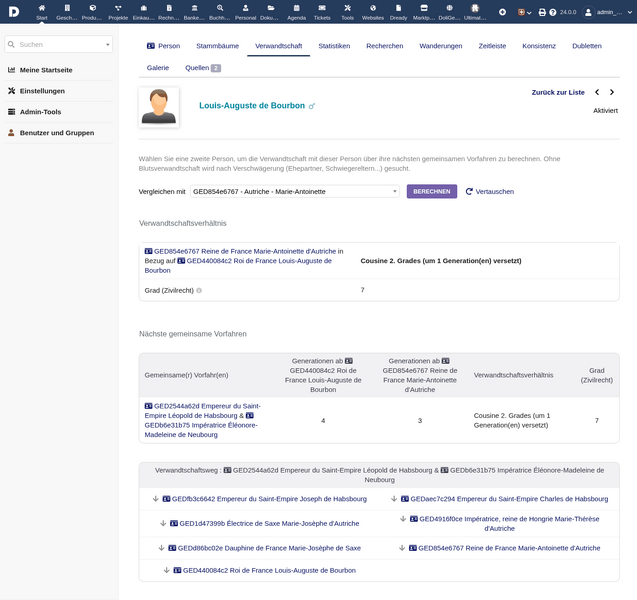
Task: Click the Vertauschen swap link
Action: point(490,191)
